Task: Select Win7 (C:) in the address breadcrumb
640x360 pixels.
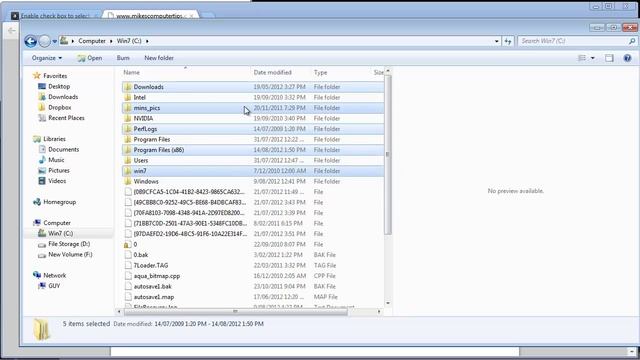Action: coord(129,41)
